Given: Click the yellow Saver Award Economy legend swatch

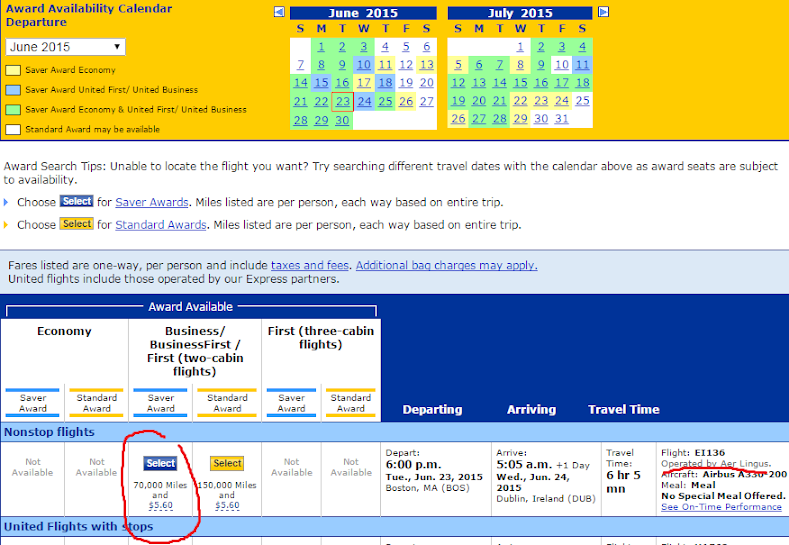Looking at the screenshot, I should (x=13, y=70).
